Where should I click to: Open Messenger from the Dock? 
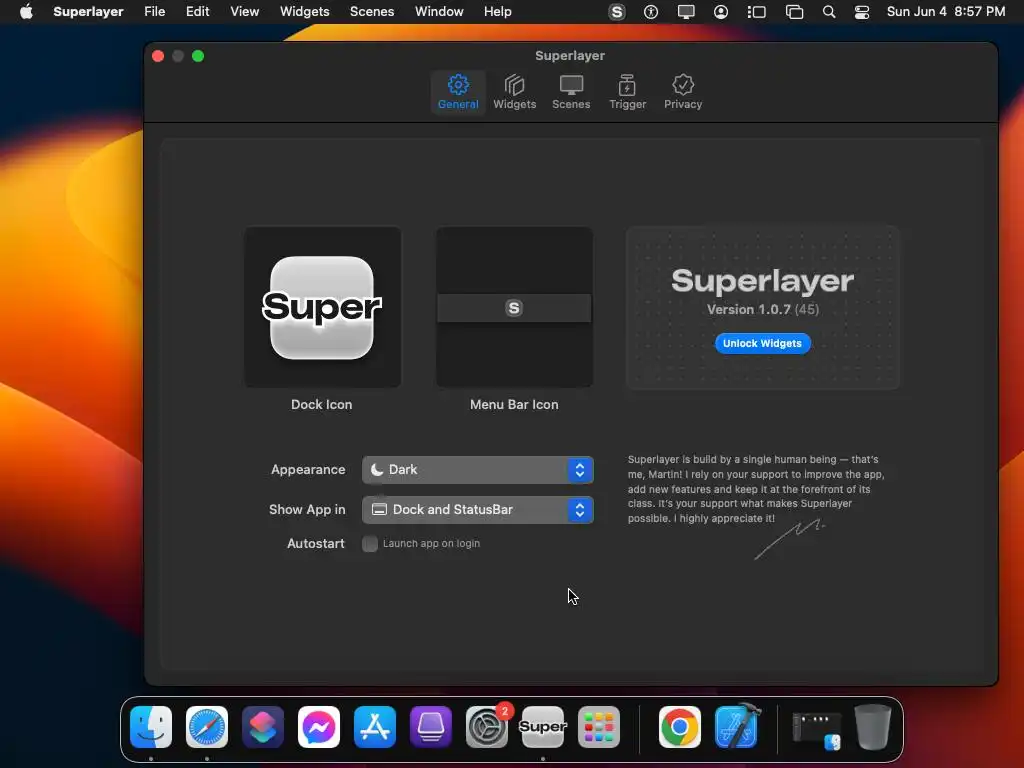click(x=319, y=727)
